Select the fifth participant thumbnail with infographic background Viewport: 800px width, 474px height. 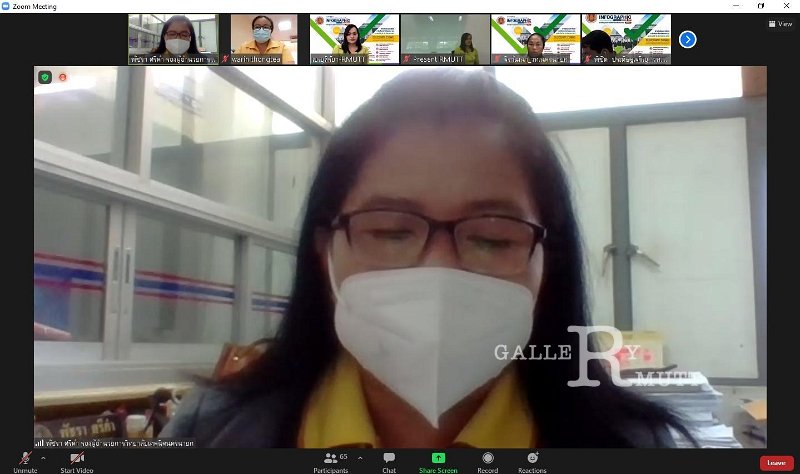(536, 39)
